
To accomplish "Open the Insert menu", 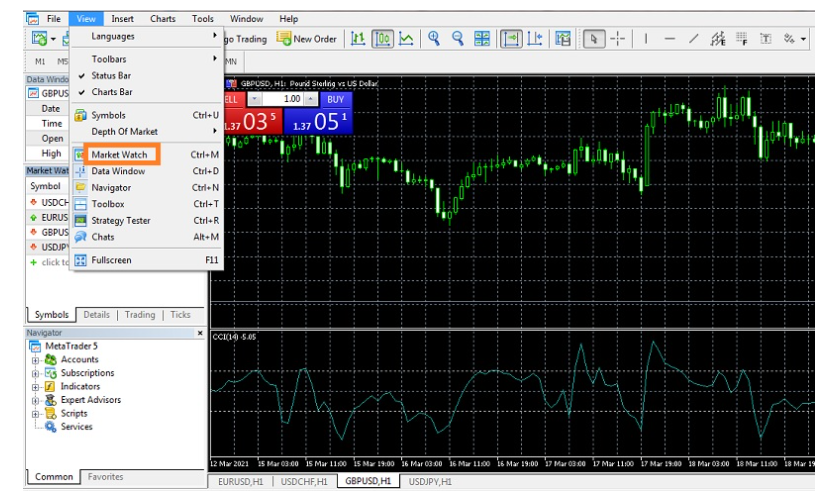I will tap(122, 19).
